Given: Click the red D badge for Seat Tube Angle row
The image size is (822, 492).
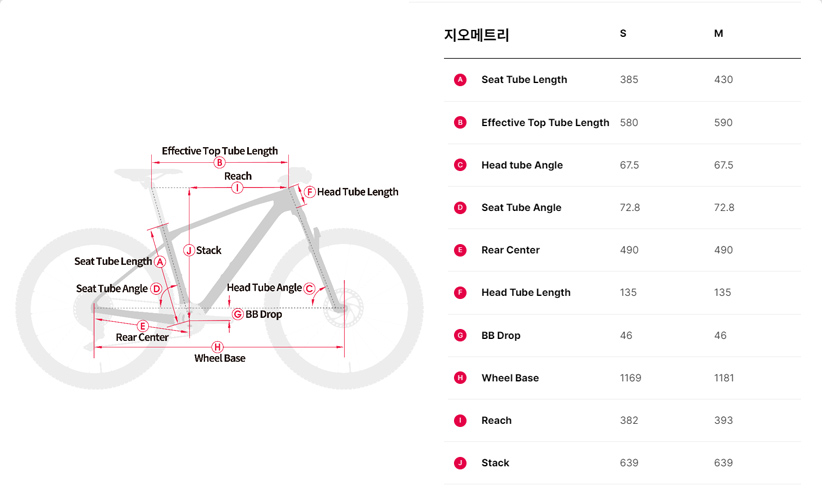Looking at the screenshot, I should (460, 208).
